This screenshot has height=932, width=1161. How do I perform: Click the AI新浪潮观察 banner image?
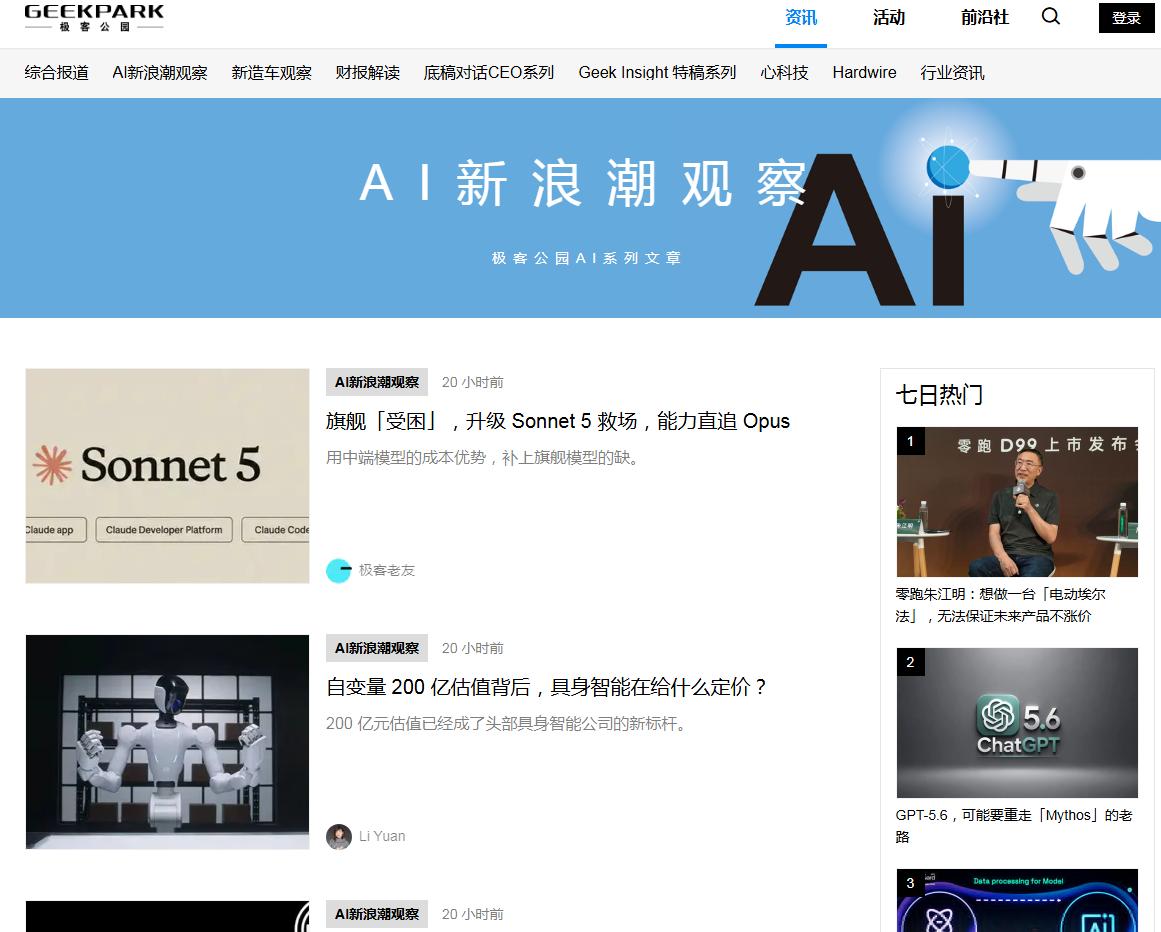click(580, 208)
